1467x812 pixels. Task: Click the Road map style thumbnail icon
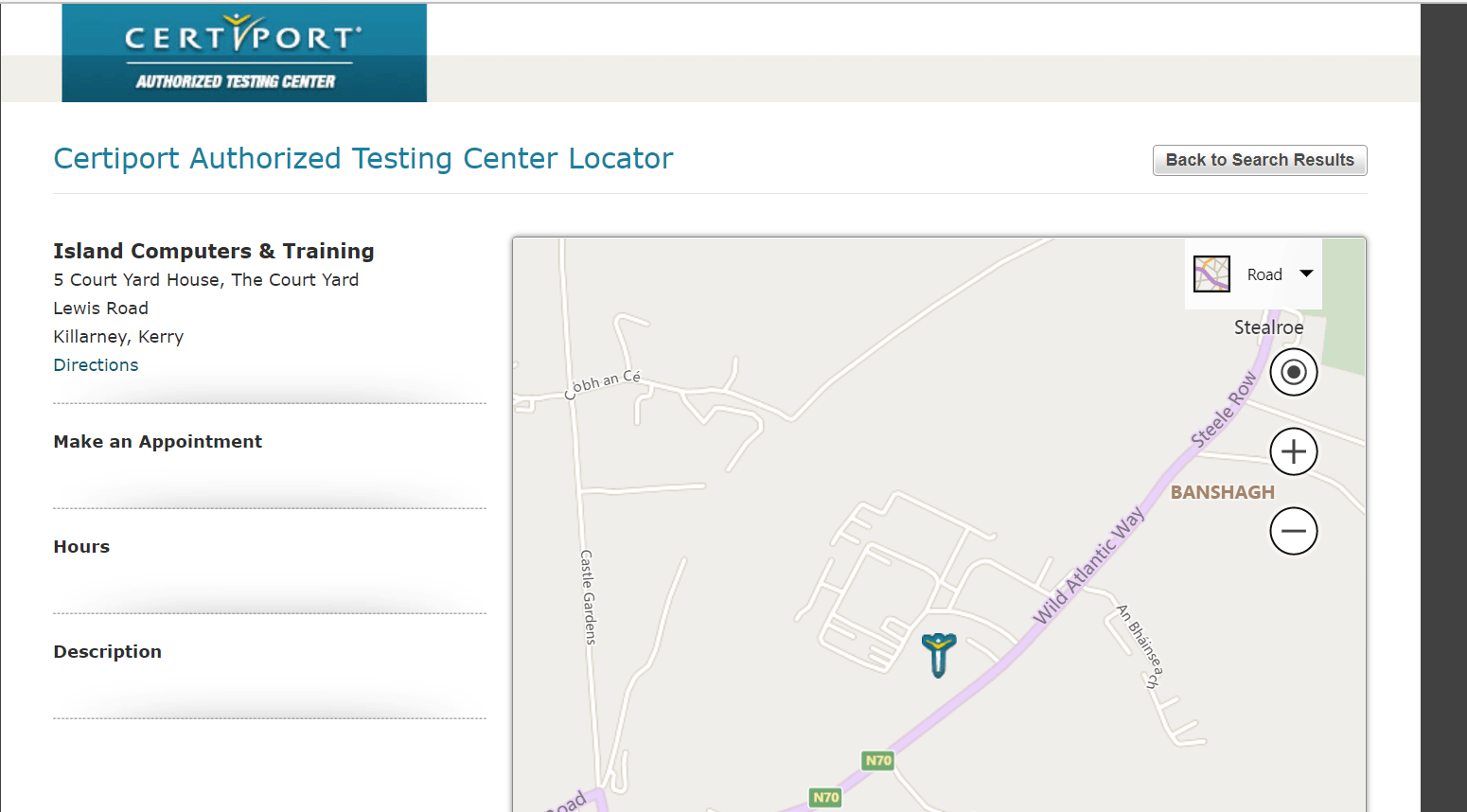tap(1211, 274)
